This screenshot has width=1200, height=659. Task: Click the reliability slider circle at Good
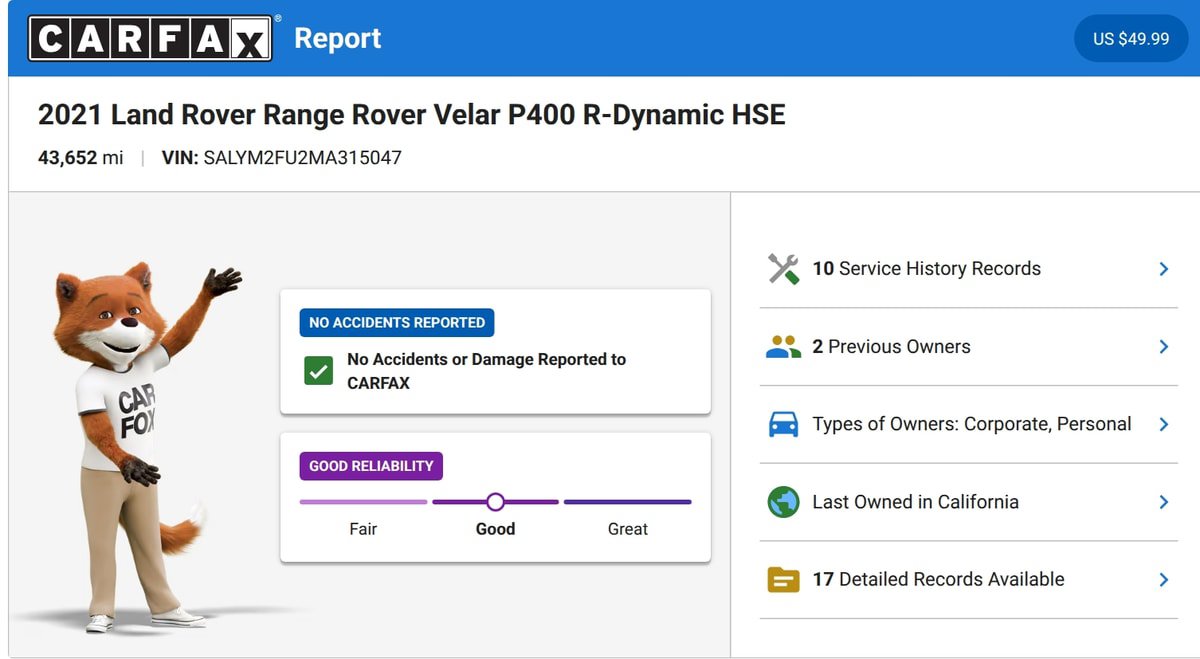pyautogui.click(x=495, y=502)
